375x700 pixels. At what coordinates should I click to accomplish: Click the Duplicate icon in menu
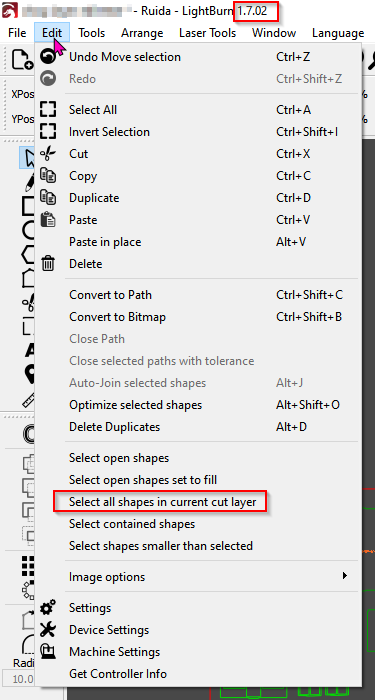pos(48,197)
